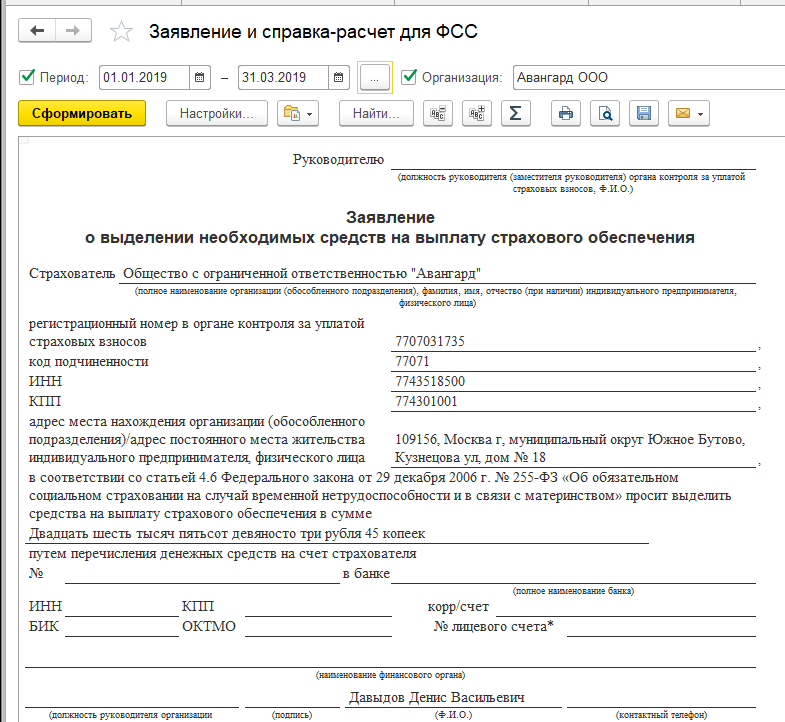The image size is (785, 722).
Task: Add report to favorites with star
Action: [121, 32]
